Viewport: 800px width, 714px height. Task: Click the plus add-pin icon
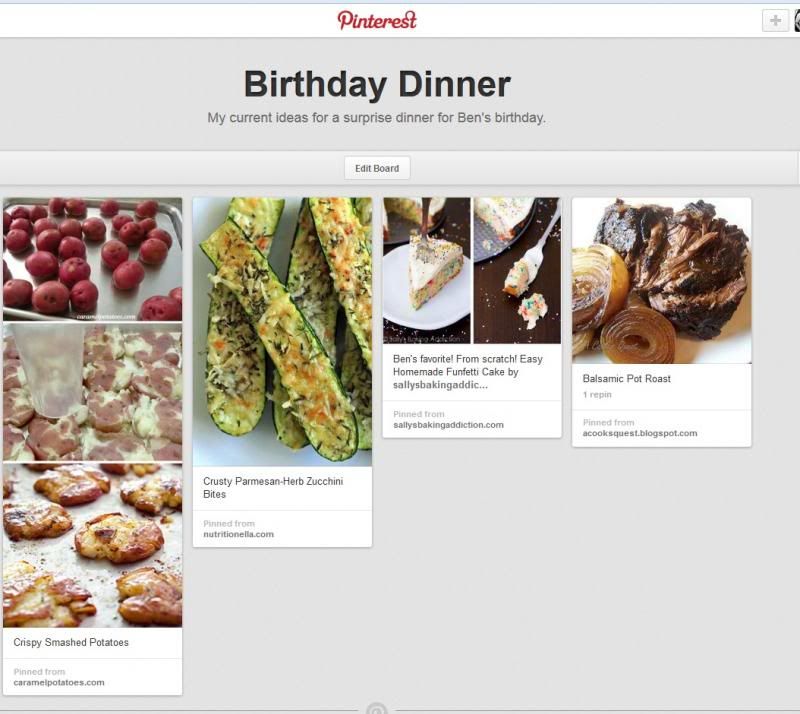pos(775,21)
